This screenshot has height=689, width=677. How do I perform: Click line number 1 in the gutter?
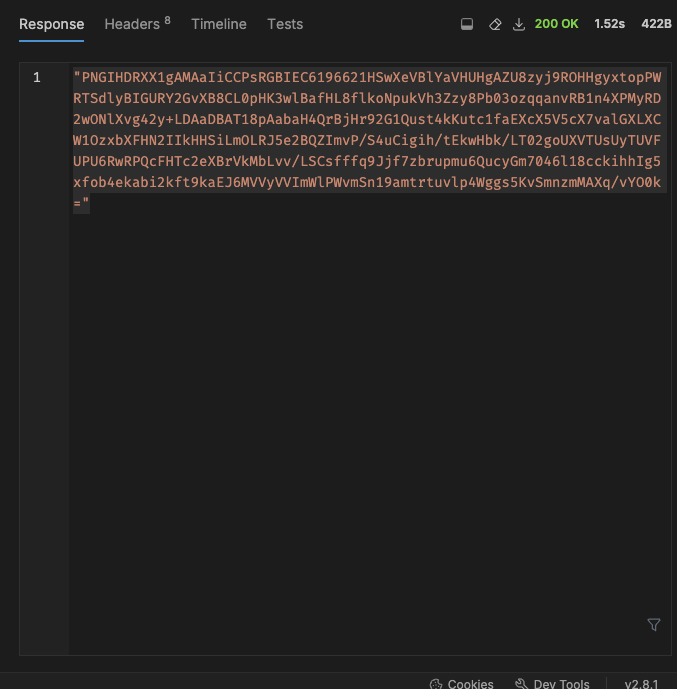point(37,78)
